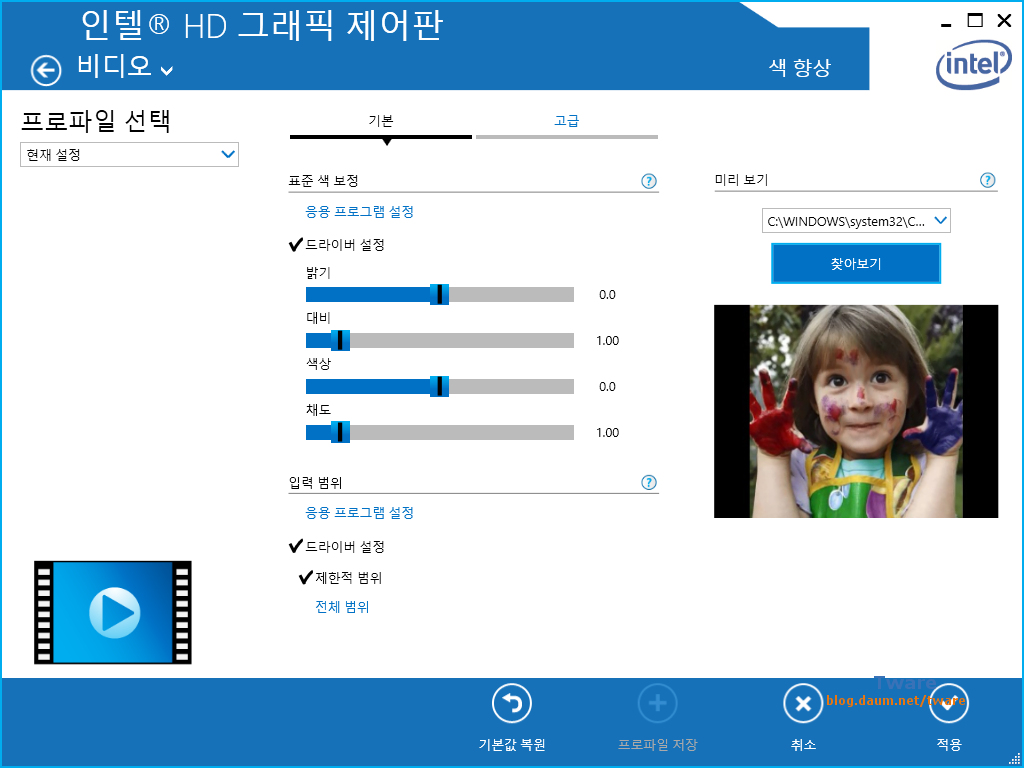Viewport: 1024px width, 768px height.
Task: Click the 프로파일 선택 heading
Action: click(x=97, y=121)
